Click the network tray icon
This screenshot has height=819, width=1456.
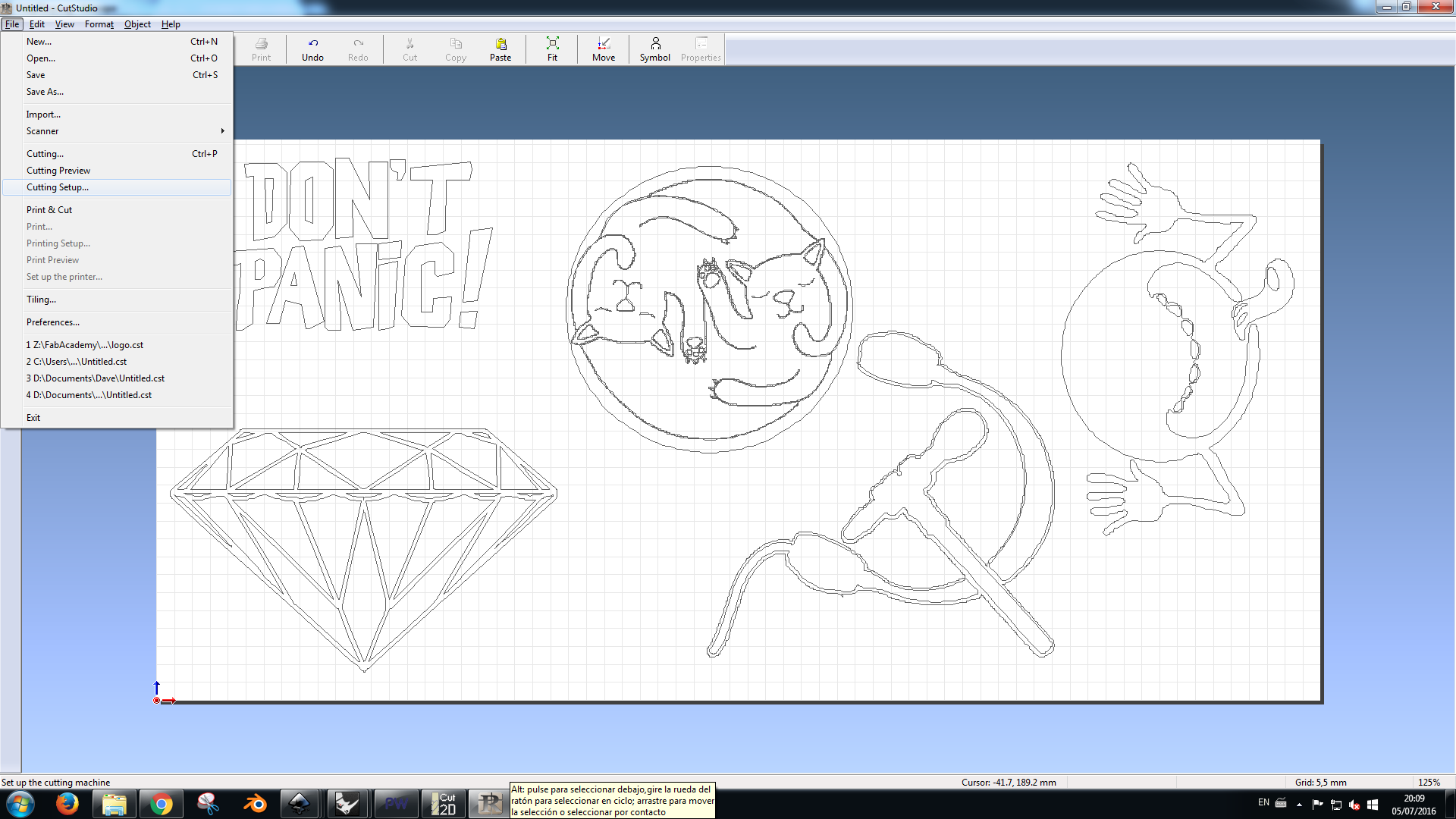[x=1336, y=805]
